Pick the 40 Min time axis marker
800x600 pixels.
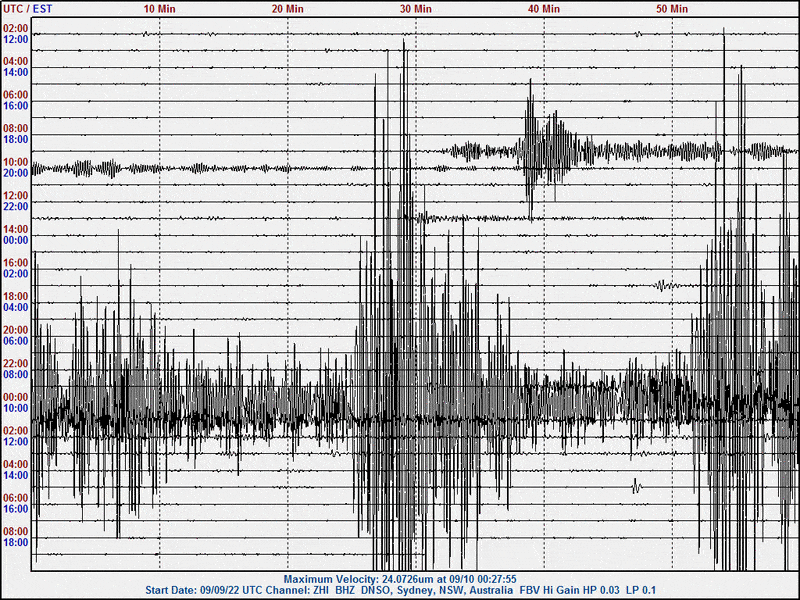544,8
